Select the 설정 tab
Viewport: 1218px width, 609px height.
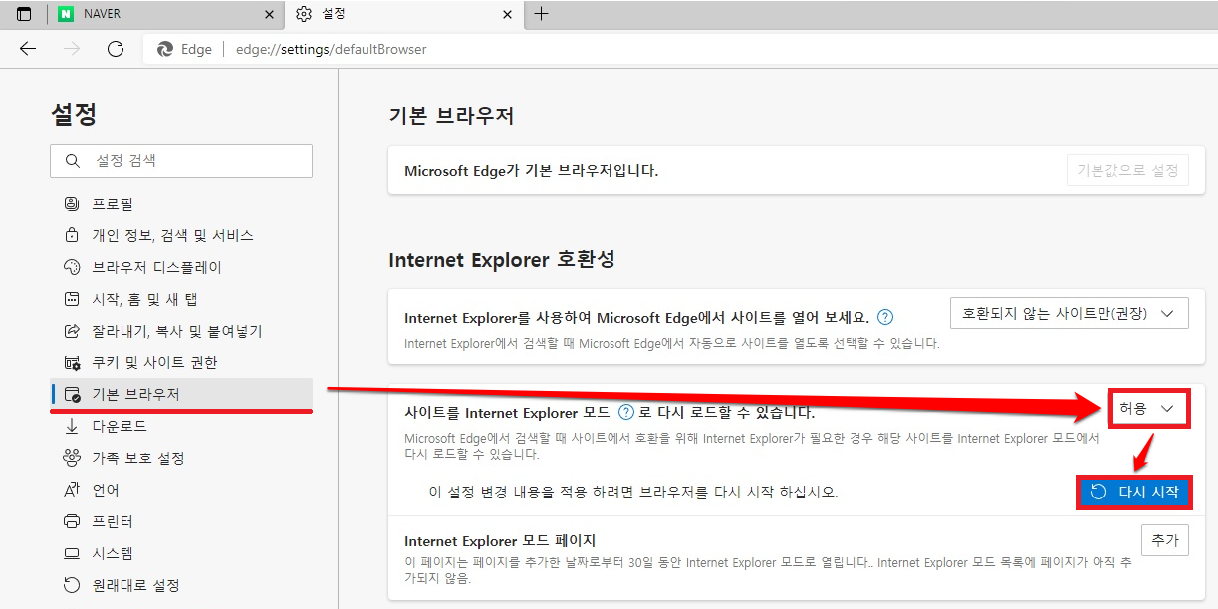pyautogui.click(x=404, y=14)
